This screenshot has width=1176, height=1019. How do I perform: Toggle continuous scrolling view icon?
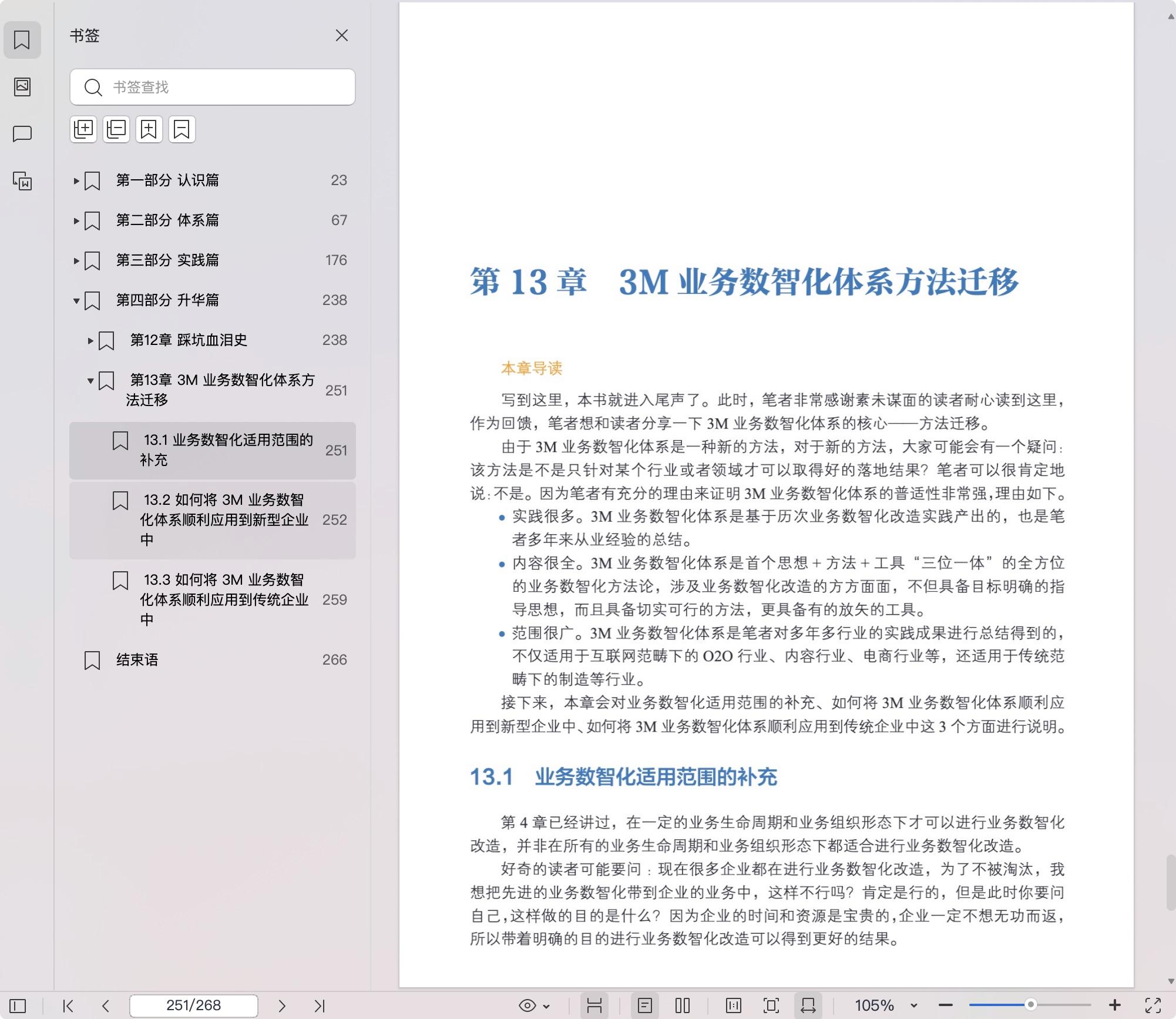(x=594, y=1005)
